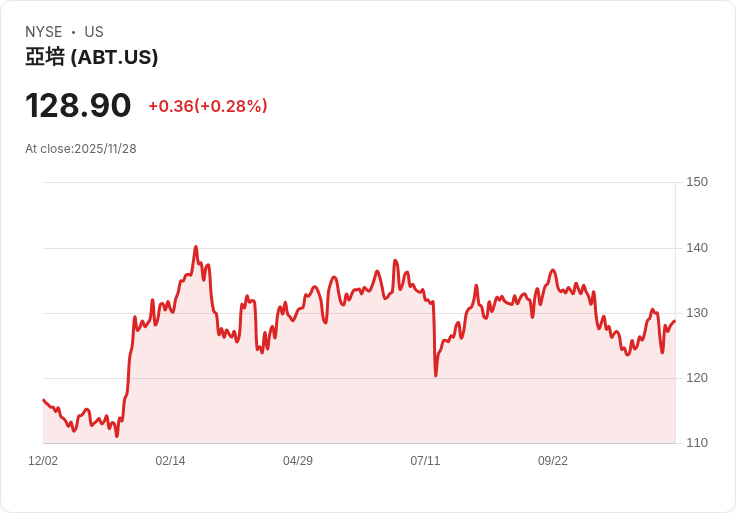Click the 150 y-axis label
736x513 pixels.
[697, 182]
